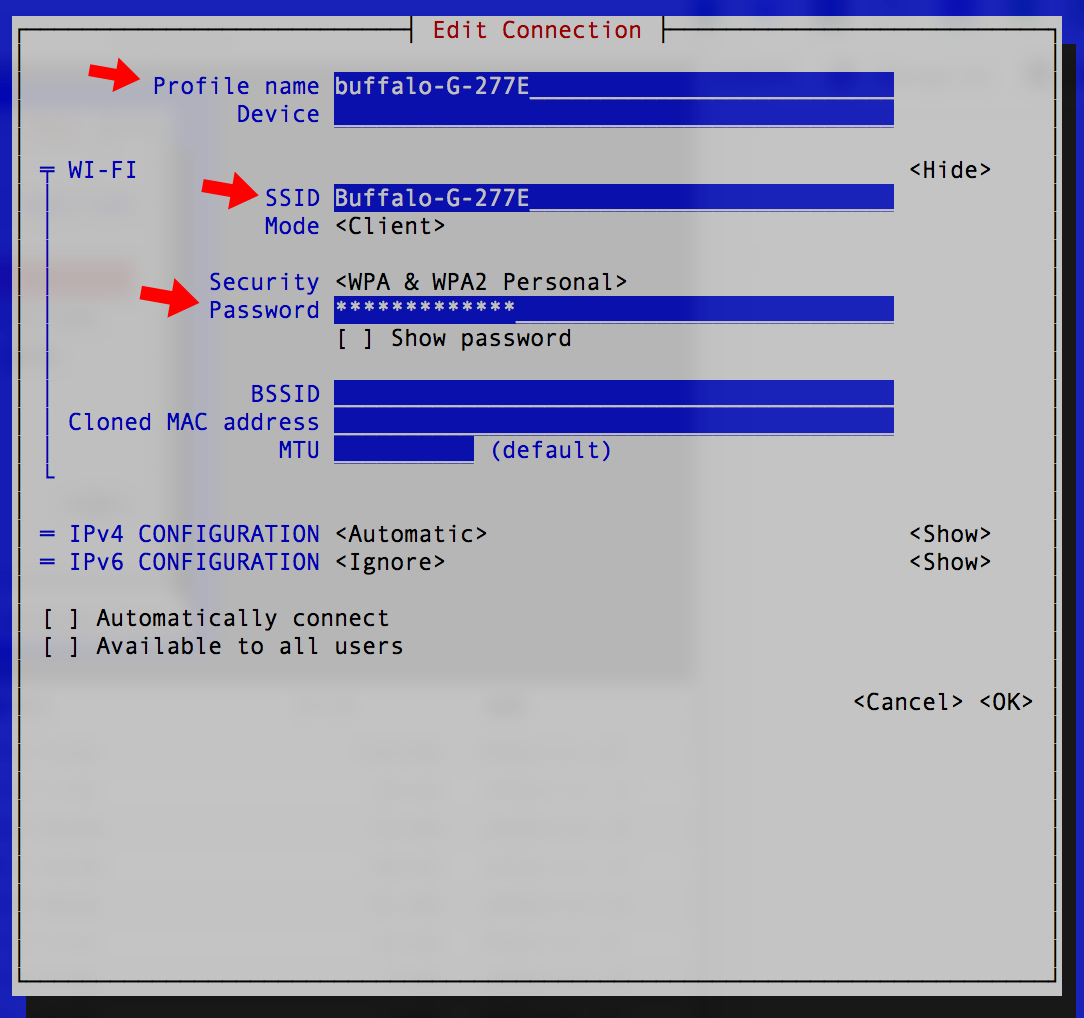Hide the WI-FI section

click(x=950, y=169)
